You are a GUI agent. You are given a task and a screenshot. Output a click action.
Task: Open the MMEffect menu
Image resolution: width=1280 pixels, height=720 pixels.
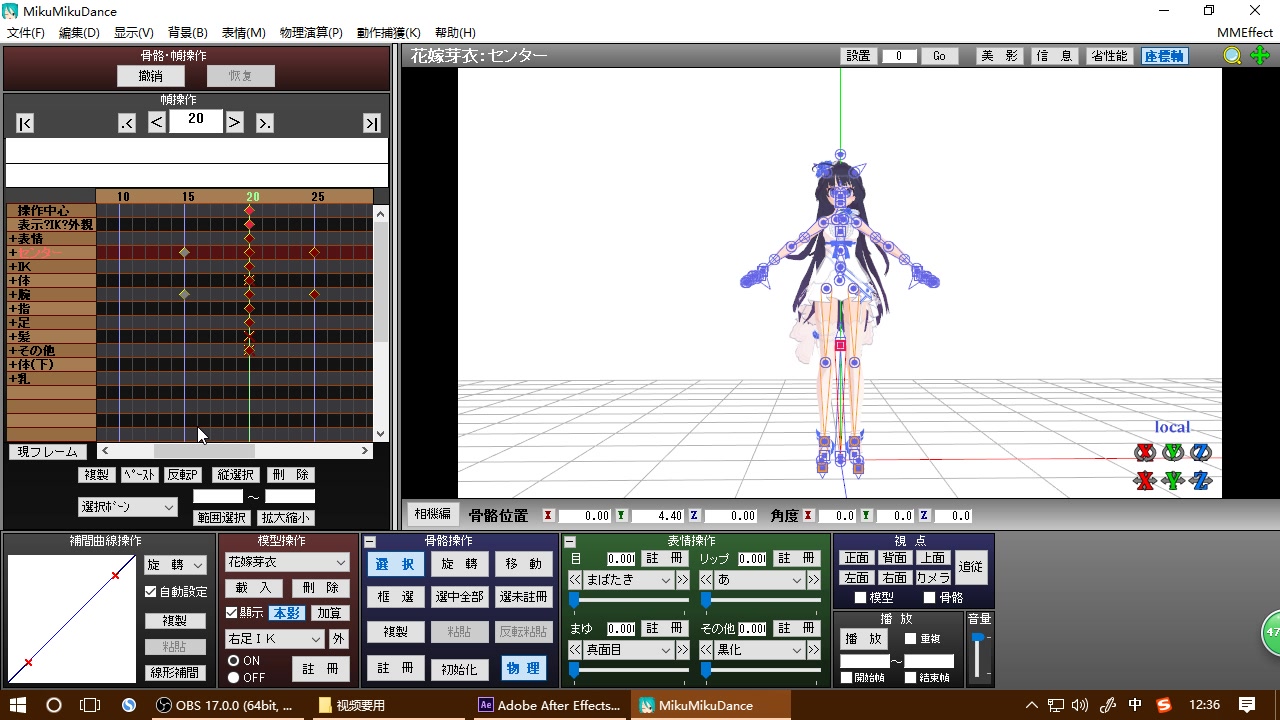1245,33
